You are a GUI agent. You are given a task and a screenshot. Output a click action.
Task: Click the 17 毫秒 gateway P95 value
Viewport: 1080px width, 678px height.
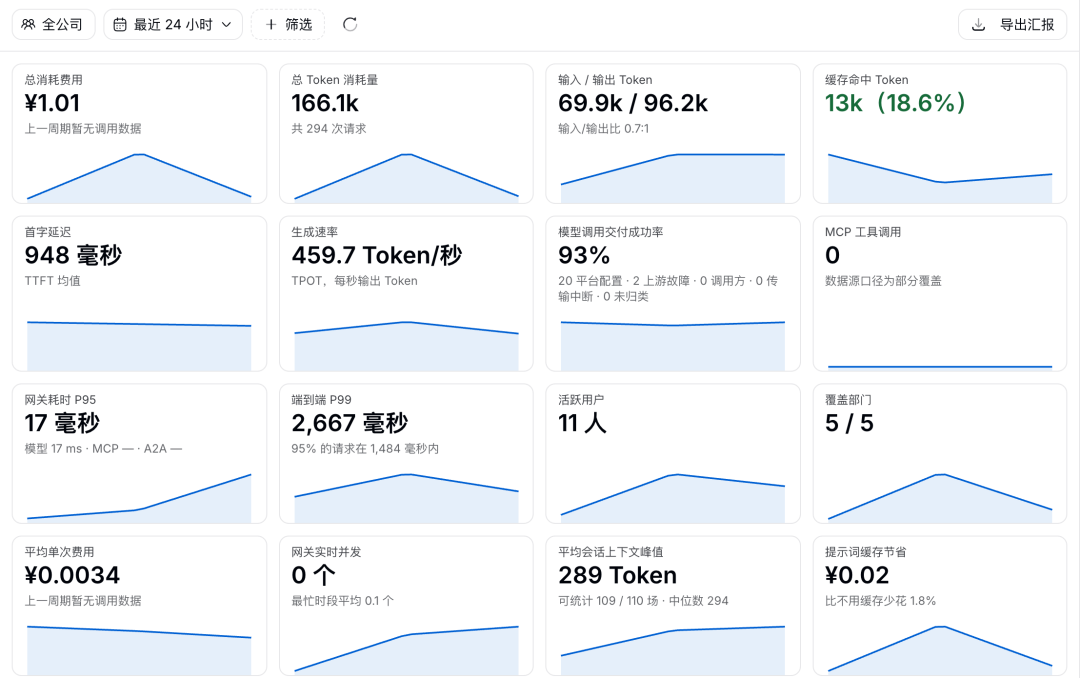tap(62, 423)
